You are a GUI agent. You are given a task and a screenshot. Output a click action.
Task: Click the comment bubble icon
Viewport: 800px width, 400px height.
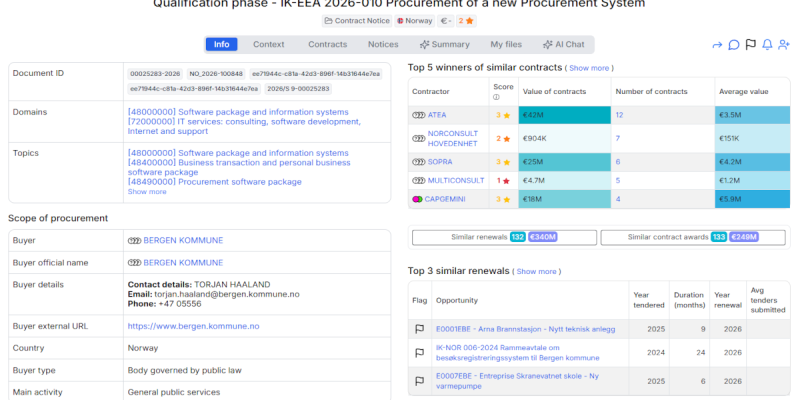[734, 45]
